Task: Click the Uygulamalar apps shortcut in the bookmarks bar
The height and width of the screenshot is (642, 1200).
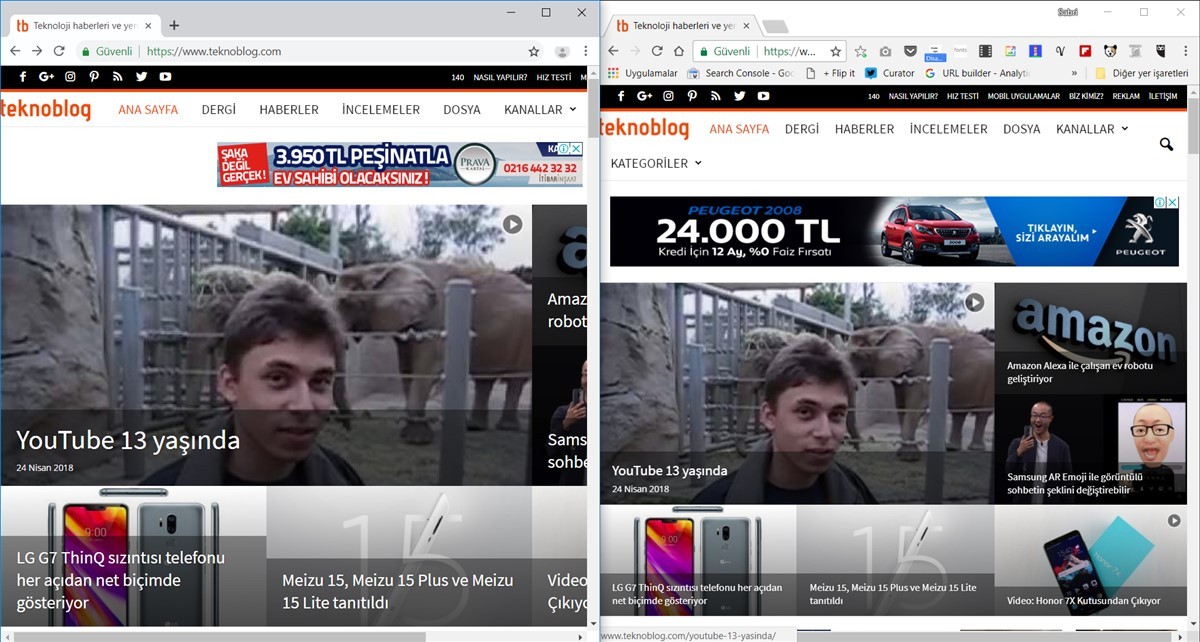Action: pyautogui.click(x=642, y=73)
